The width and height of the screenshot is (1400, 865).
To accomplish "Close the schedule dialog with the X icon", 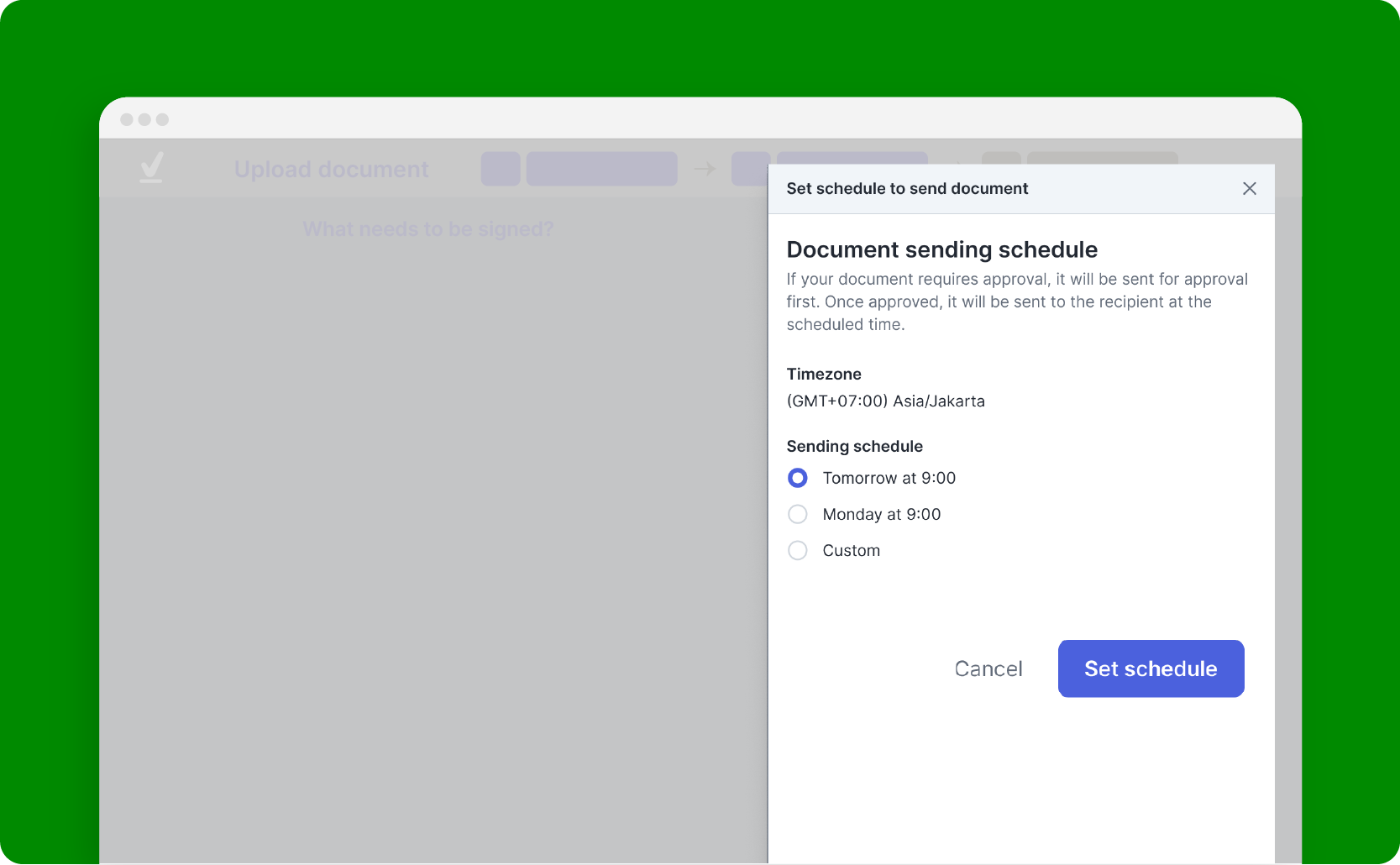I will [1249, 189].
